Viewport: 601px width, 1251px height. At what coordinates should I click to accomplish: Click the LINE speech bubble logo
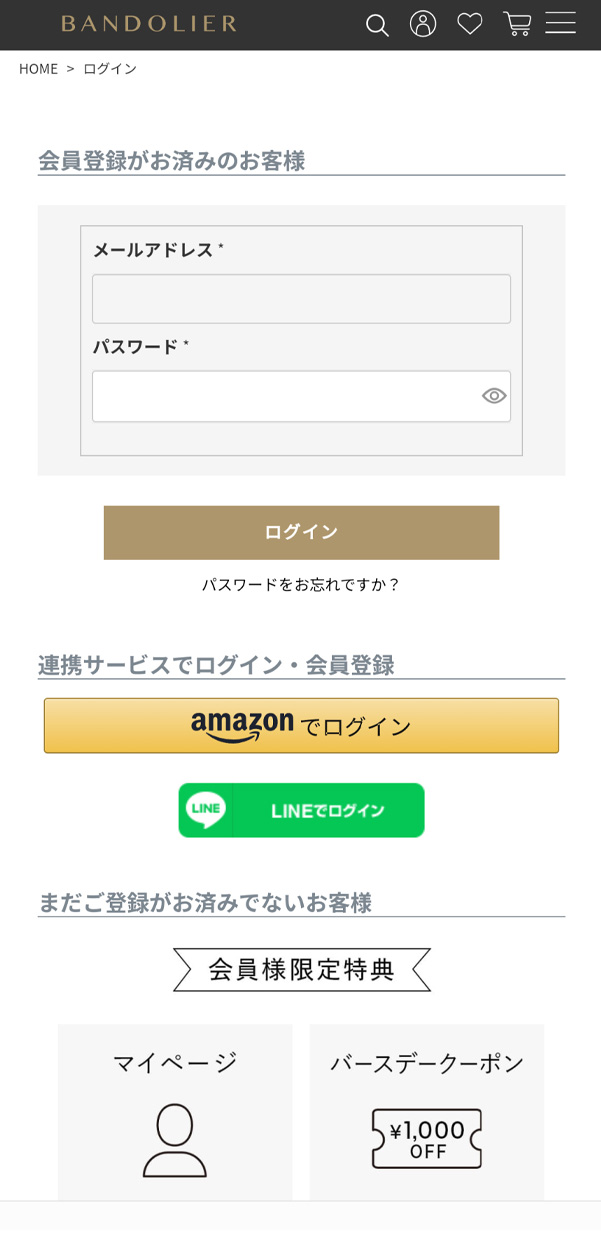click(x=206, y=810)
